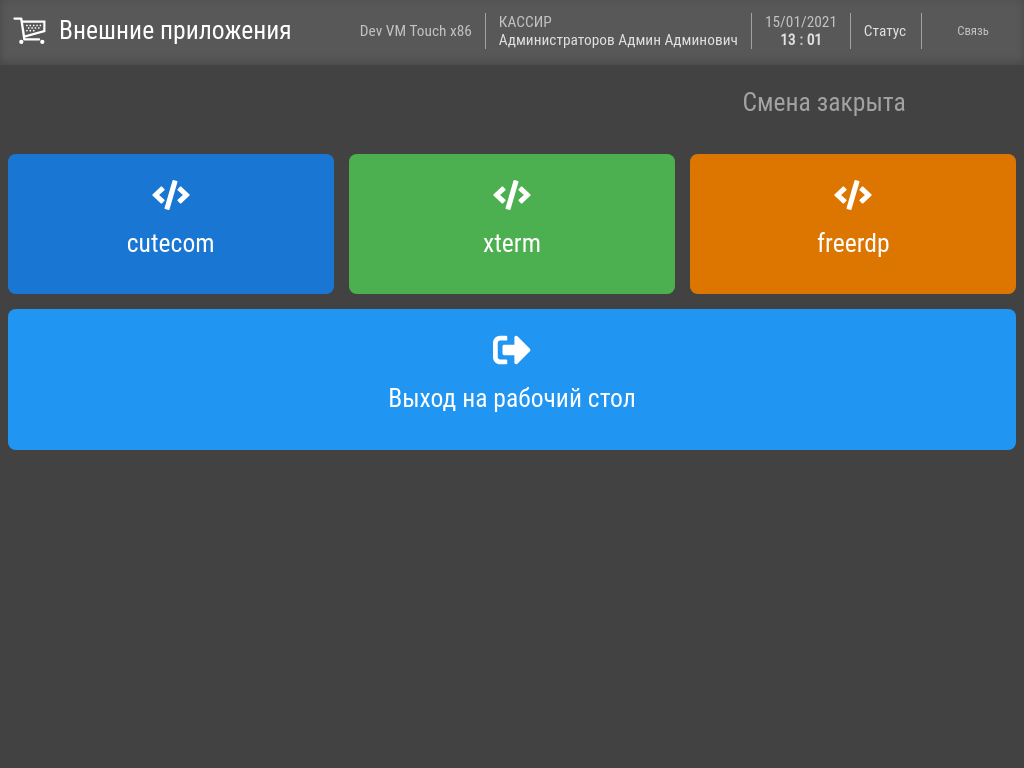Viewport: 1024px width, 768px height.
Task: Click the 'Внешние приложения' title
Action: [x=175, y=31]
